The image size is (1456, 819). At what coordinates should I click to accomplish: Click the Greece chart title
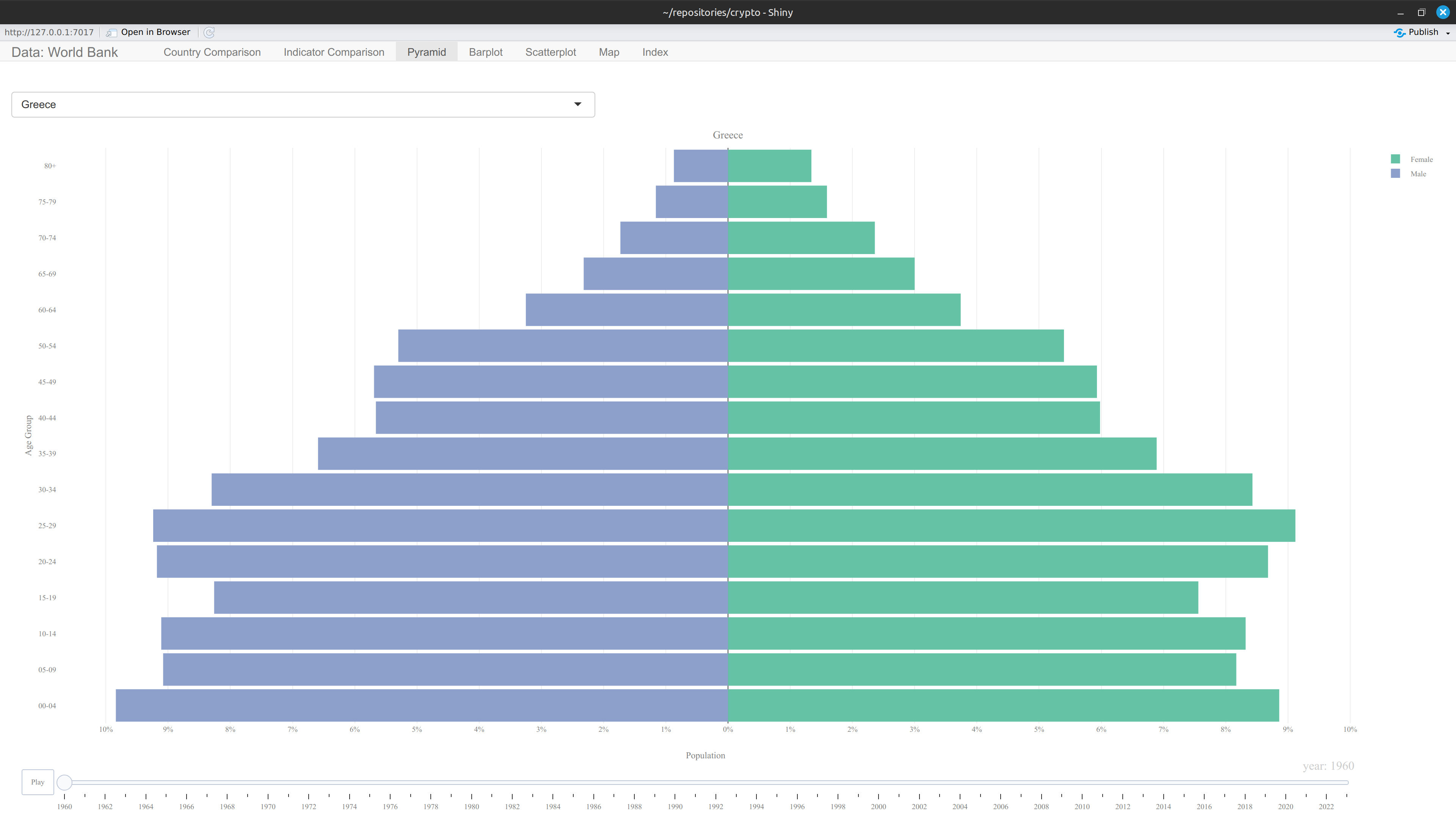[728, 135]
